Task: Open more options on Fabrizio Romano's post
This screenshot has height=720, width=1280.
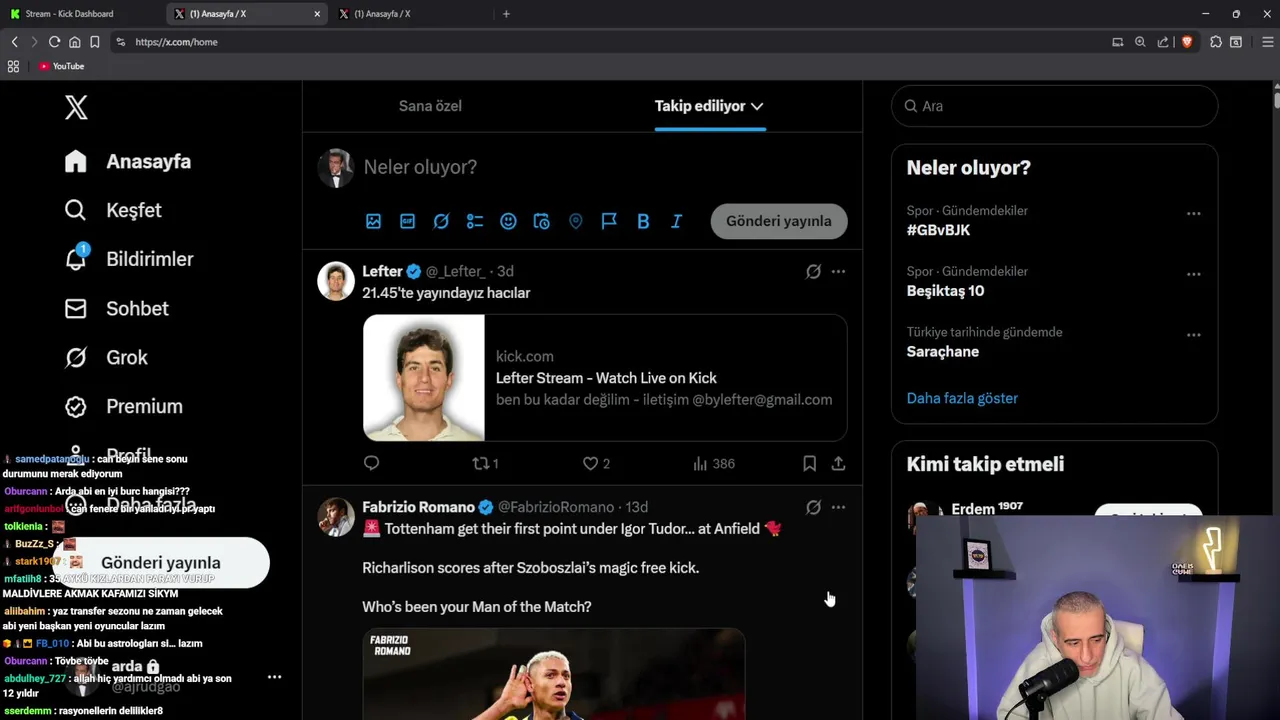Action: [838, 507]
